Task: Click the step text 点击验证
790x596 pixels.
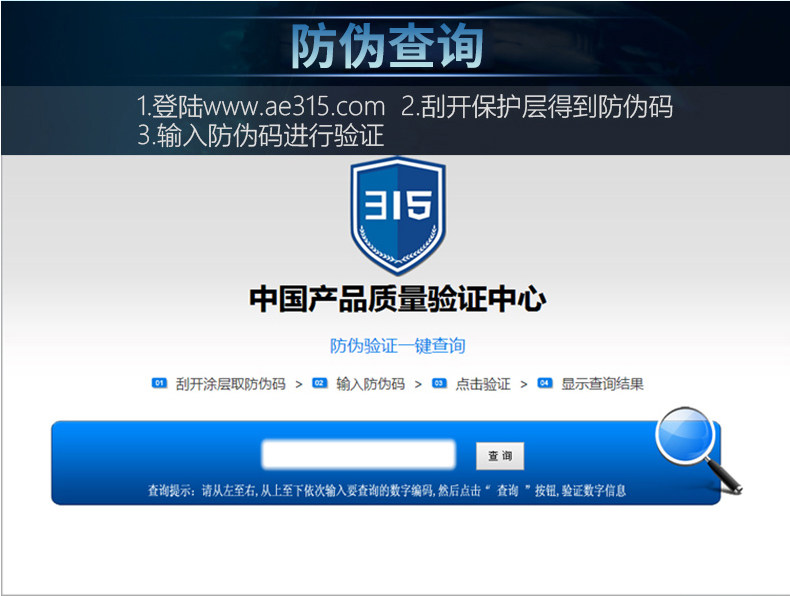Action: point(483,384)
